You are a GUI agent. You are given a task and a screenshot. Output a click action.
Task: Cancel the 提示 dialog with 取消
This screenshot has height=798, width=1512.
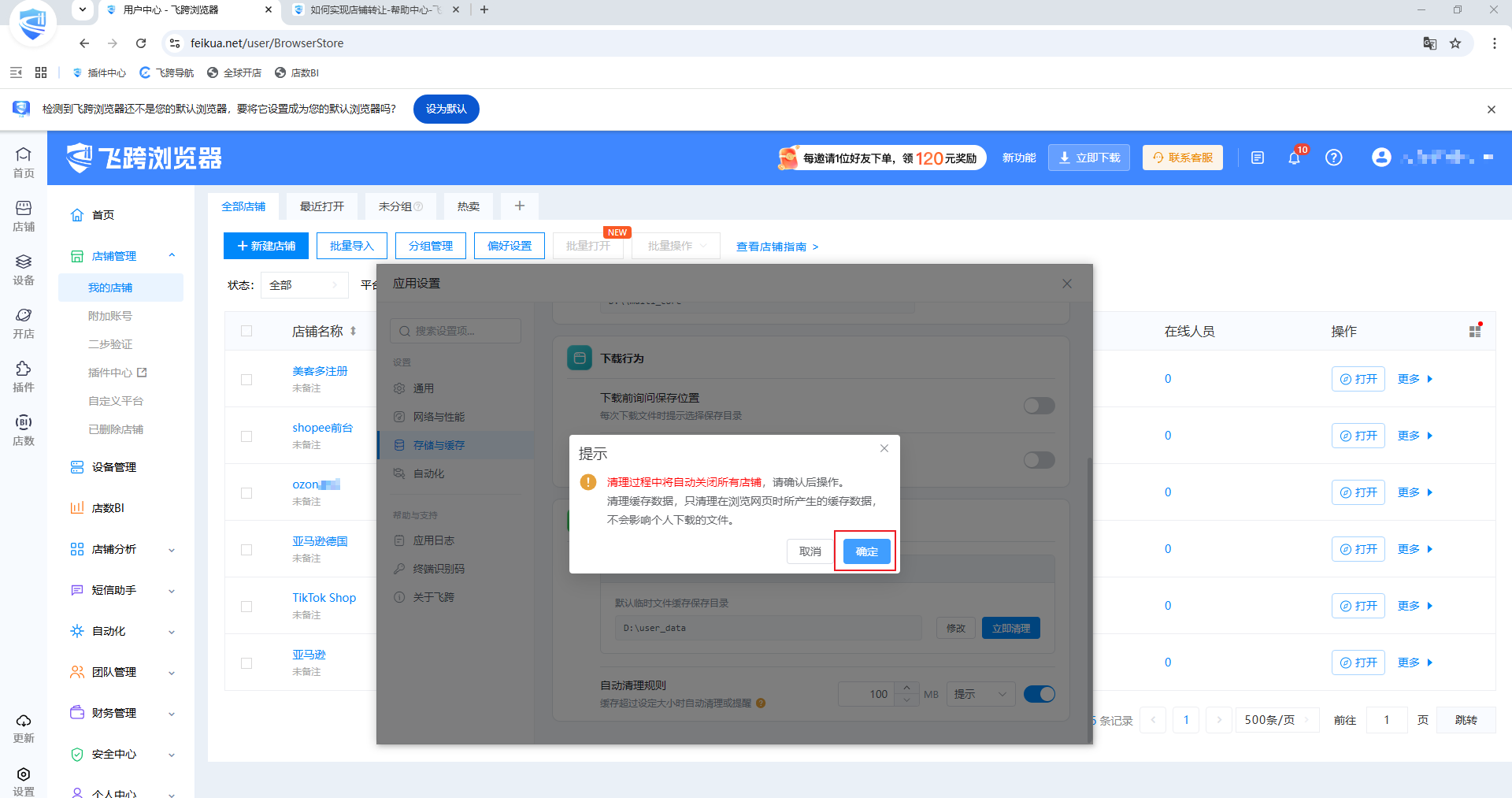(810, 551)
